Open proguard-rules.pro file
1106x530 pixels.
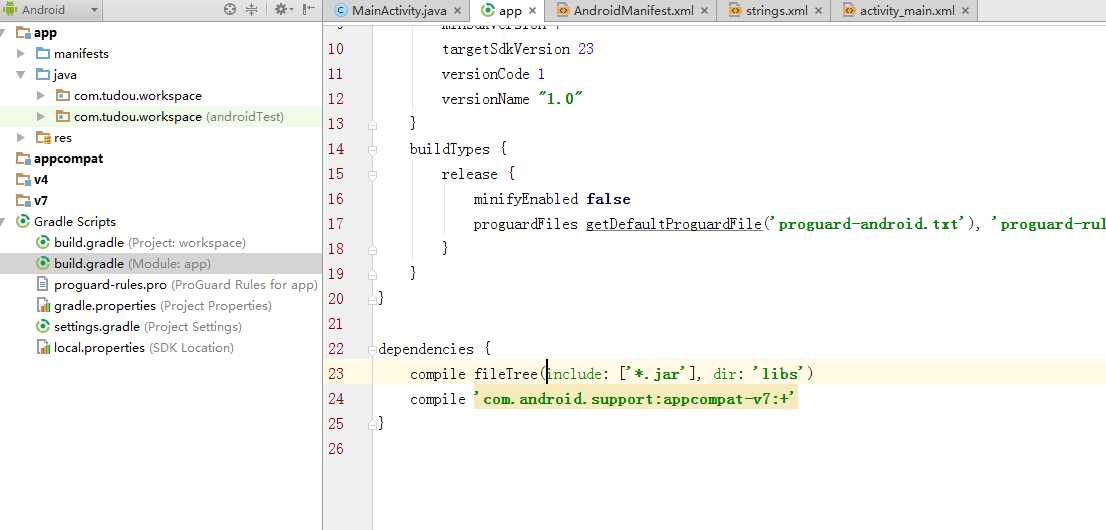pos(186,284)
